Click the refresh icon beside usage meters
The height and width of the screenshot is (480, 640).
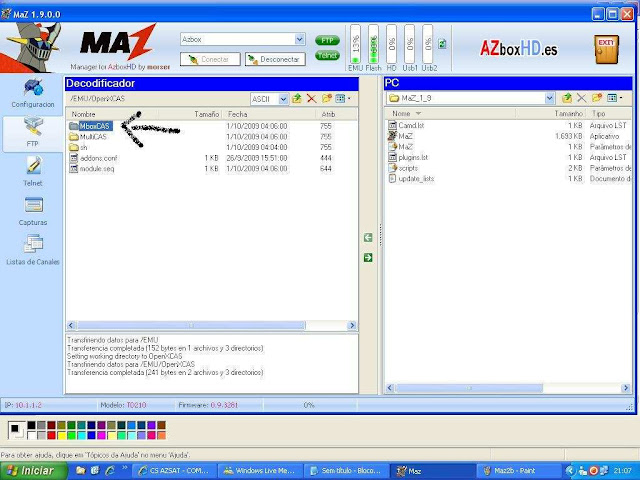[442, 44]
